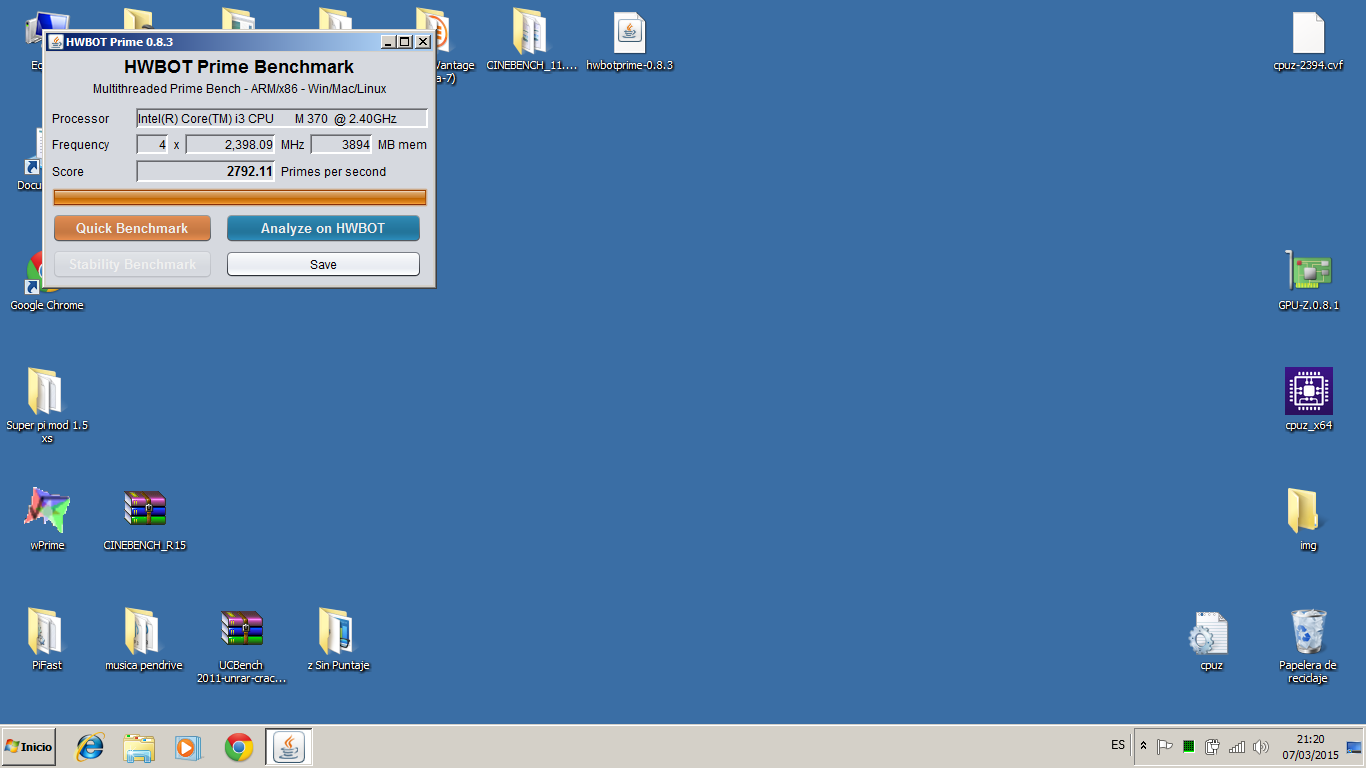Launch Internet Explorer from taskbar
Viewport: 1366px width, 768px height.
click(x=90, y=747)
